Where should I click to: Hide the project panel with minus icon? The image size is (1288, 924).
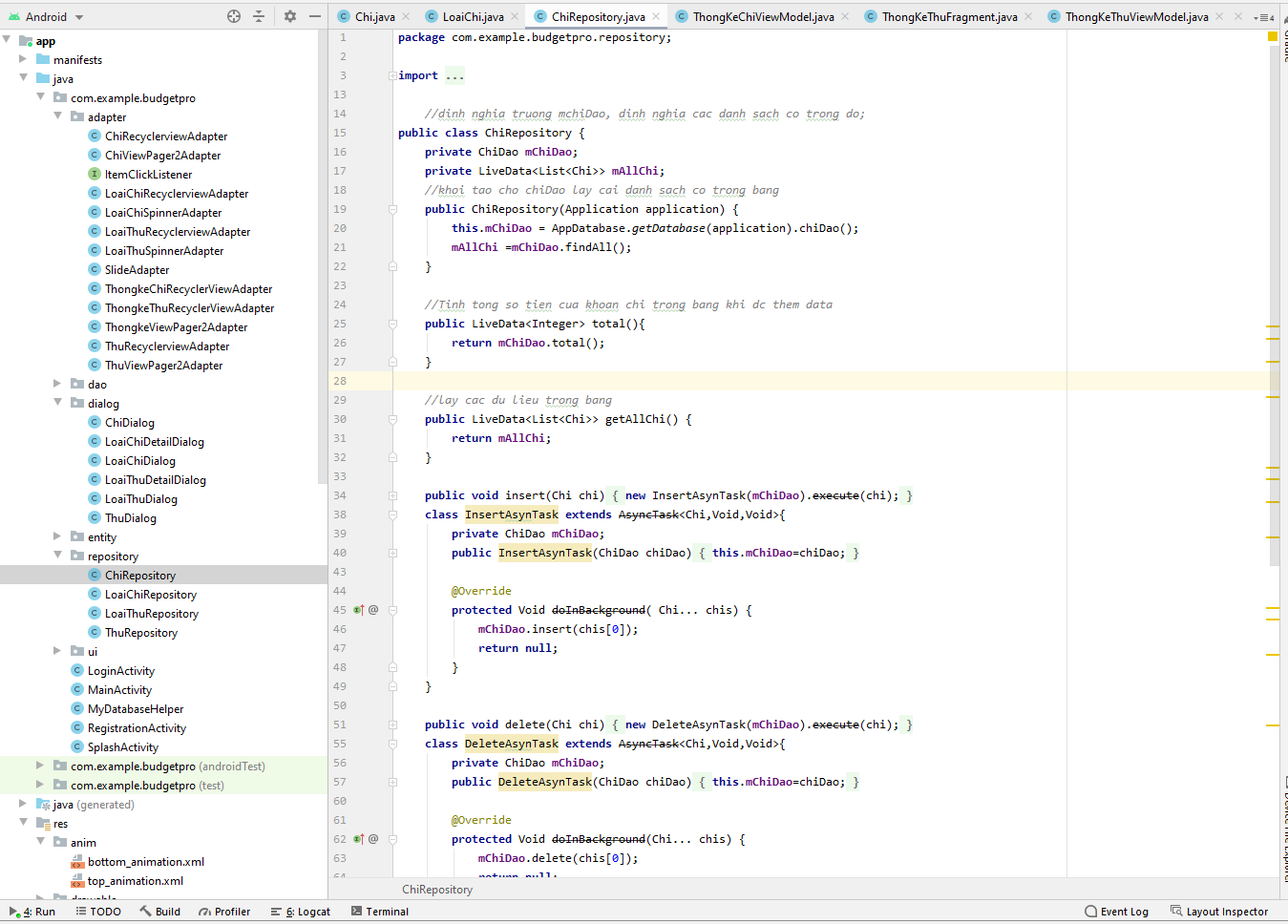[x=315, y=16]
